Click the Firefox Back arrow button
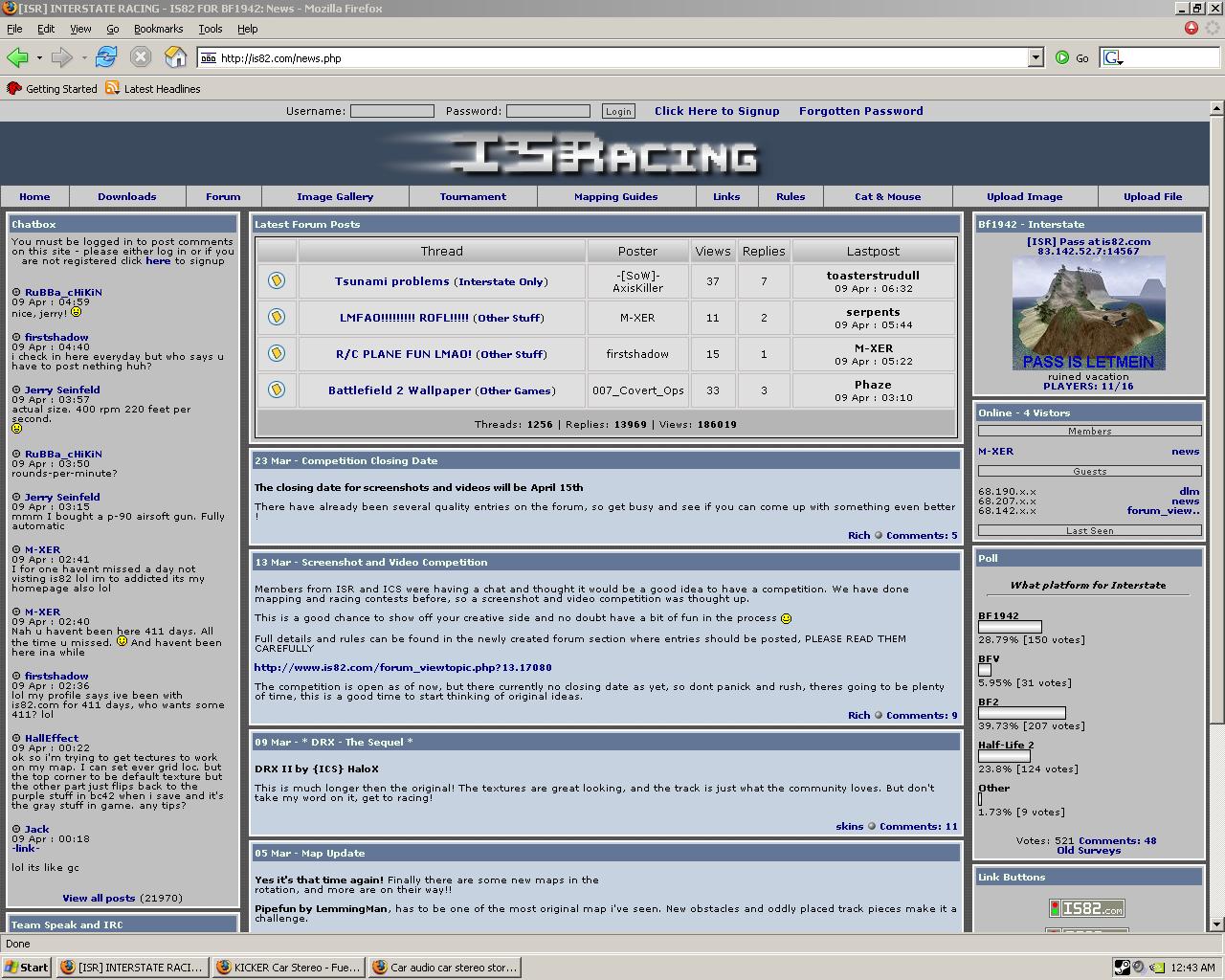 tap(17, 57)
